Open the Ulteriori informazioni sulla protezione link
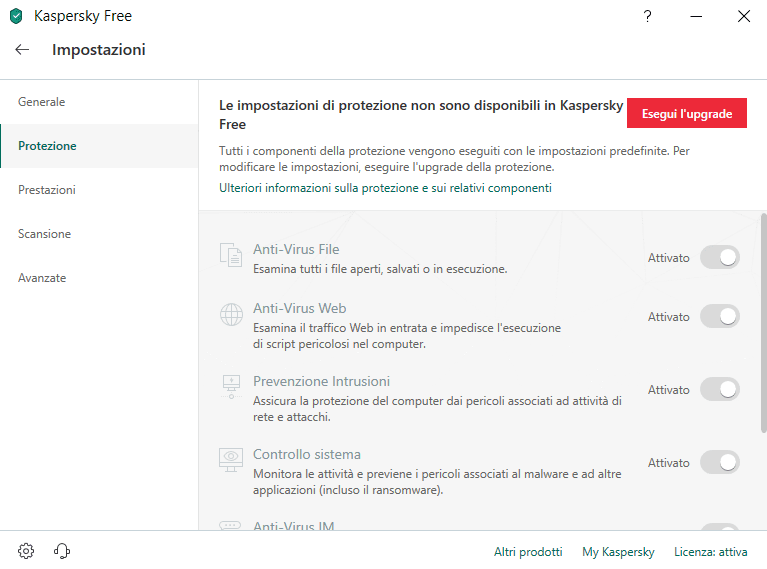767x569 pixels. 385,188
